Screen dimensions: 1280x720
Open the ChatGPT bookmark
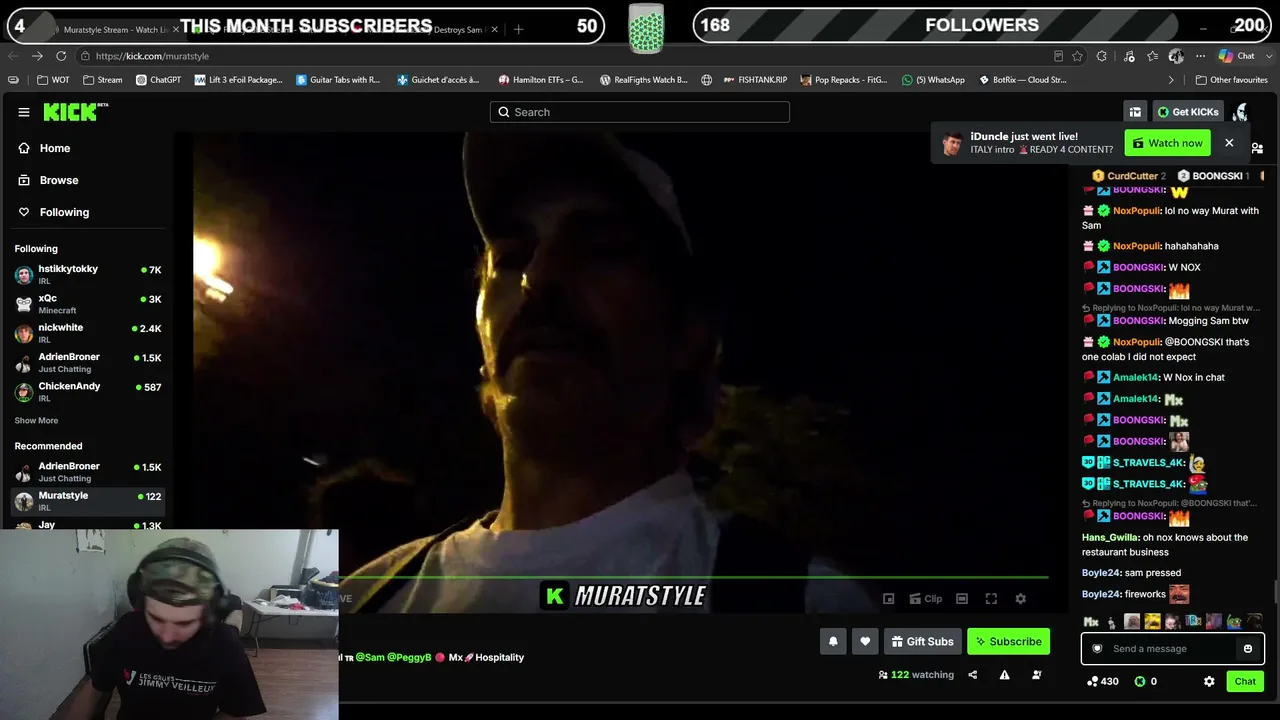click(x=158, y=80)
